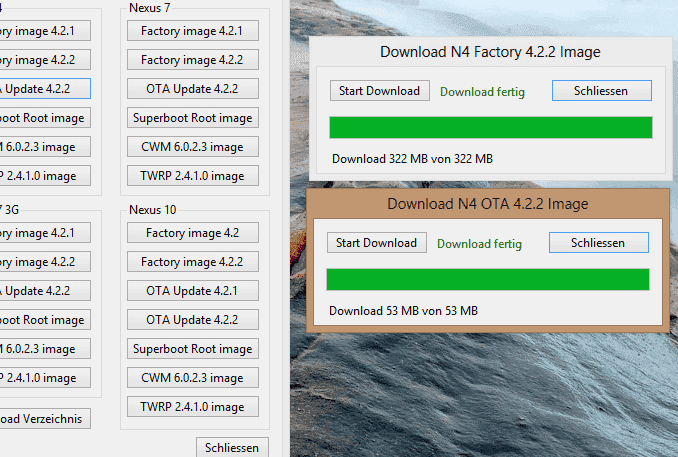Click 6.0.2.3 image button in 7 3G group
Screen dimensions: 678x457
click(45, 348)
